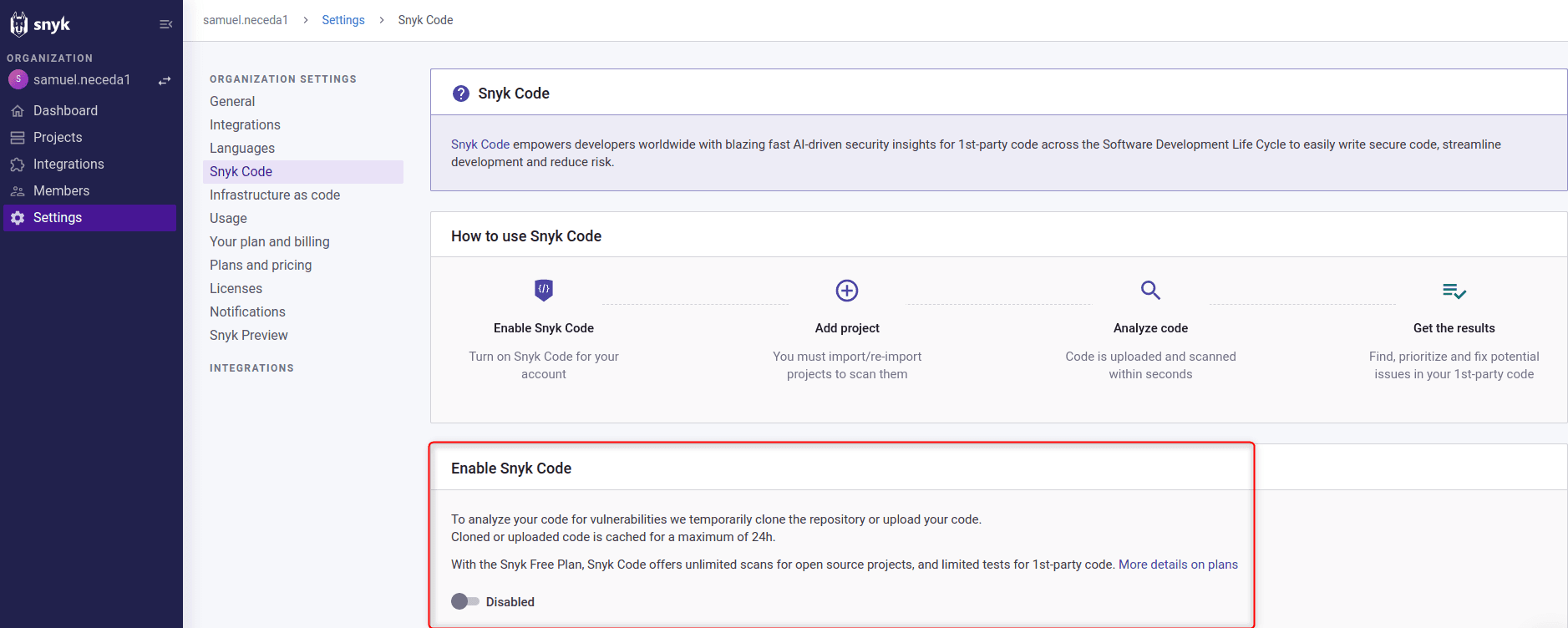1568x628 pixels.
Task: Click the Add project plus icon
Action: coord(847,290)
